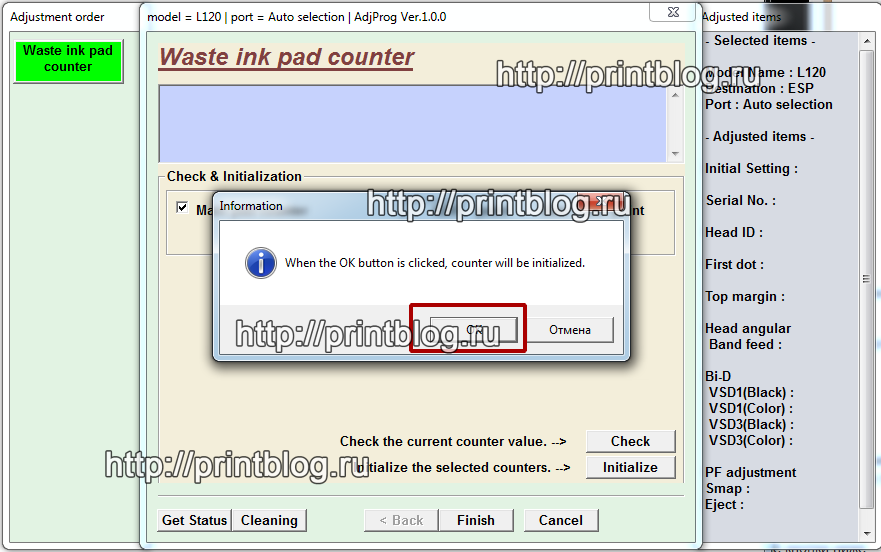Image resolution: width=881 pixels, height=552 pixels.
Task: Select Waste ink pad counter green item
Action: point(68,59)
